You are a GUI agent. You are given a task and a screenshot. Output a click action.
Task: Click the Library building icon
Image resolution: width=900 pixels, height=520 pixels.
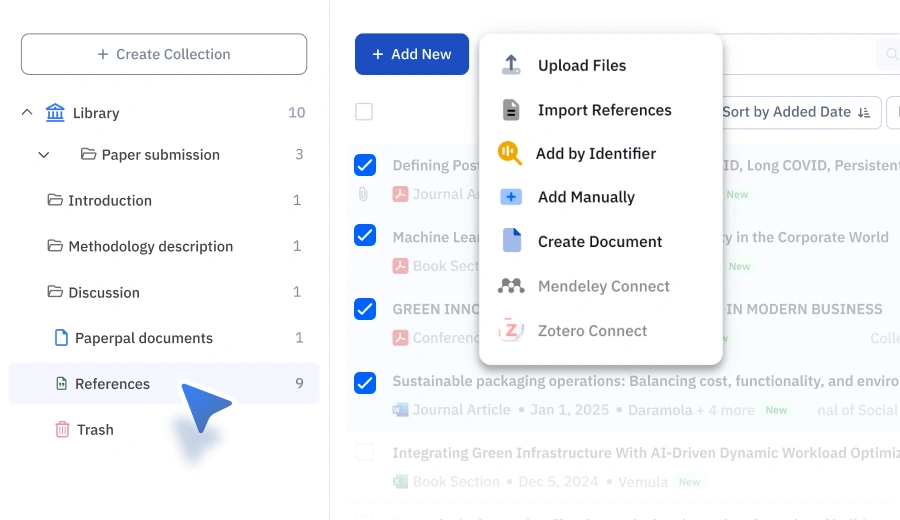55,112
